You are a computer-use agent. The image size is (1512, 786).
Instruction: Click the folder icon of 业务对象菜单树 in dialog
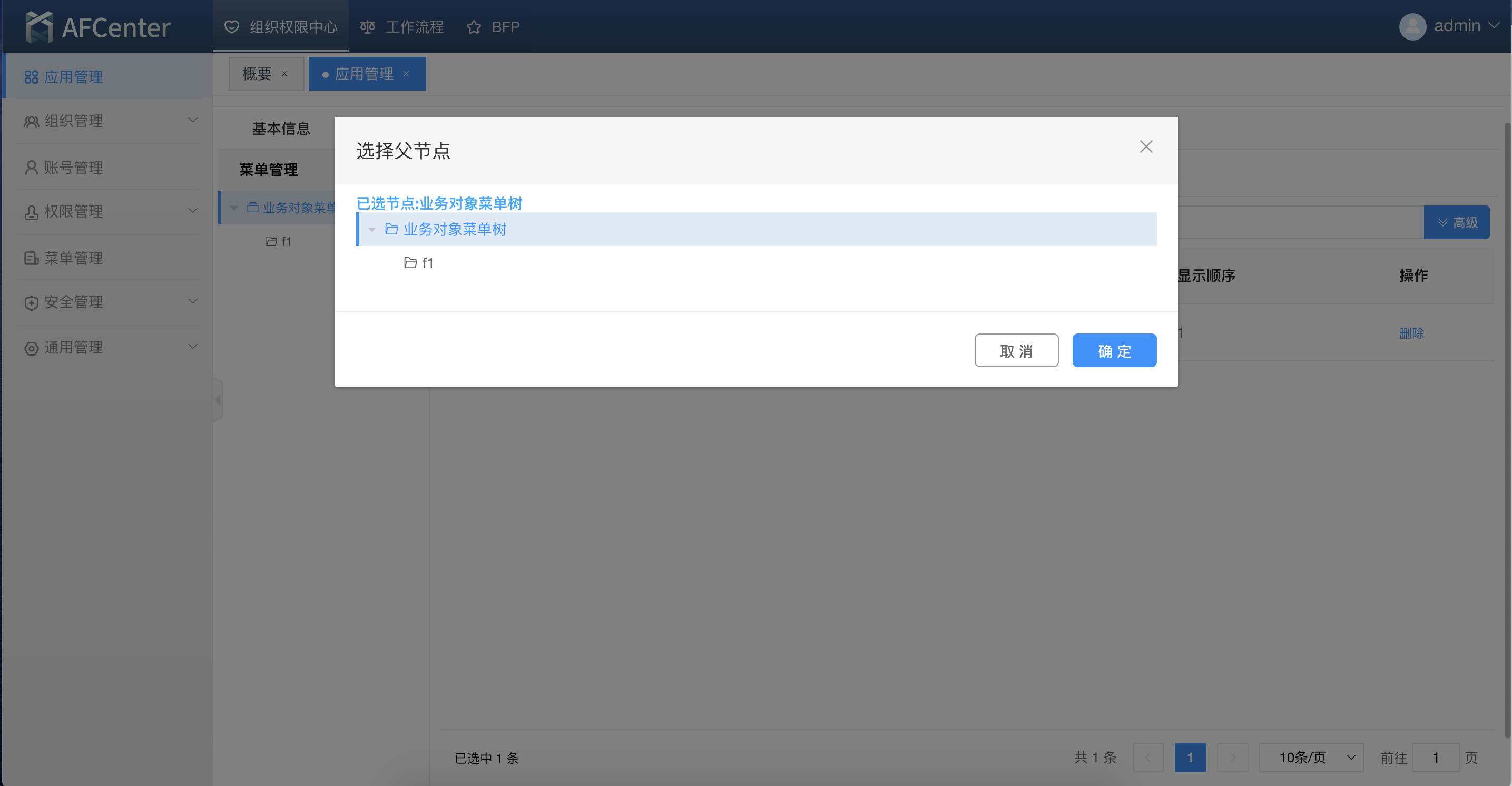tap(391, 229)
